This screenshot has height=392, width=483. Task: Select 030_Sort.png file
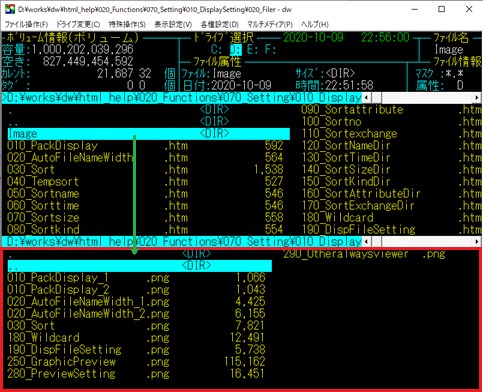click(x=136, y=326)
